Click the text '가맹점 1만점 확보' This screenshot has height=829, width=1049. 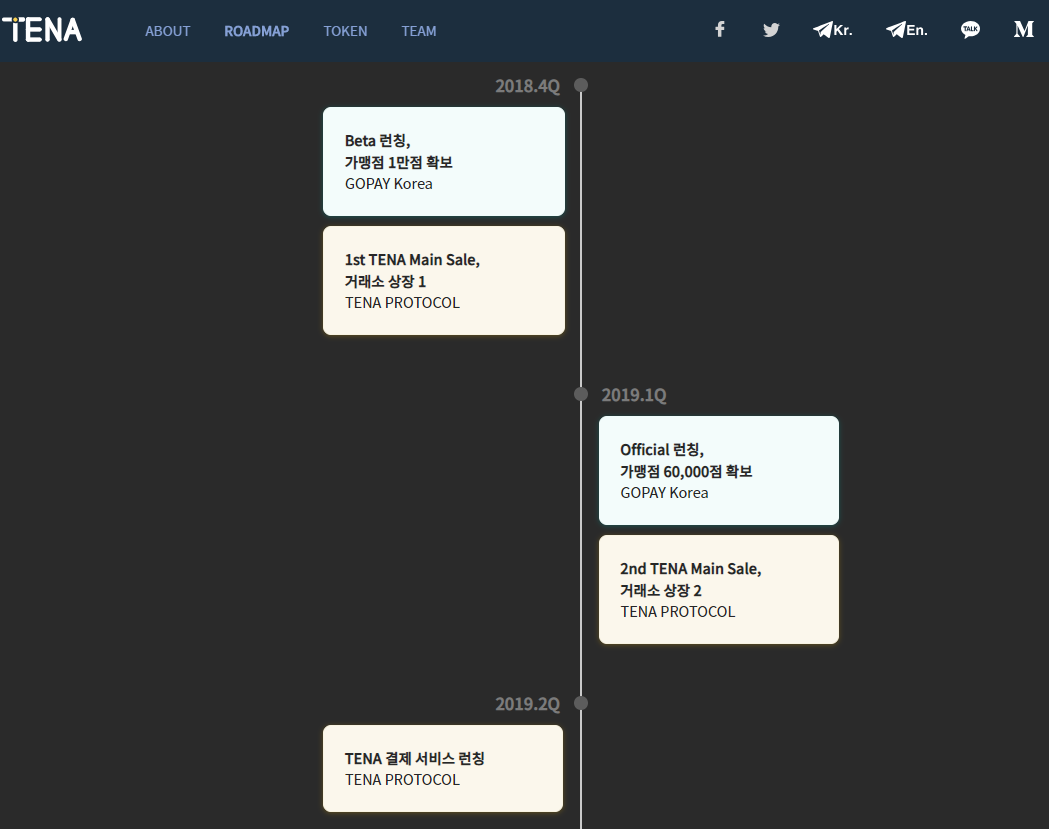tap(399, 162)
